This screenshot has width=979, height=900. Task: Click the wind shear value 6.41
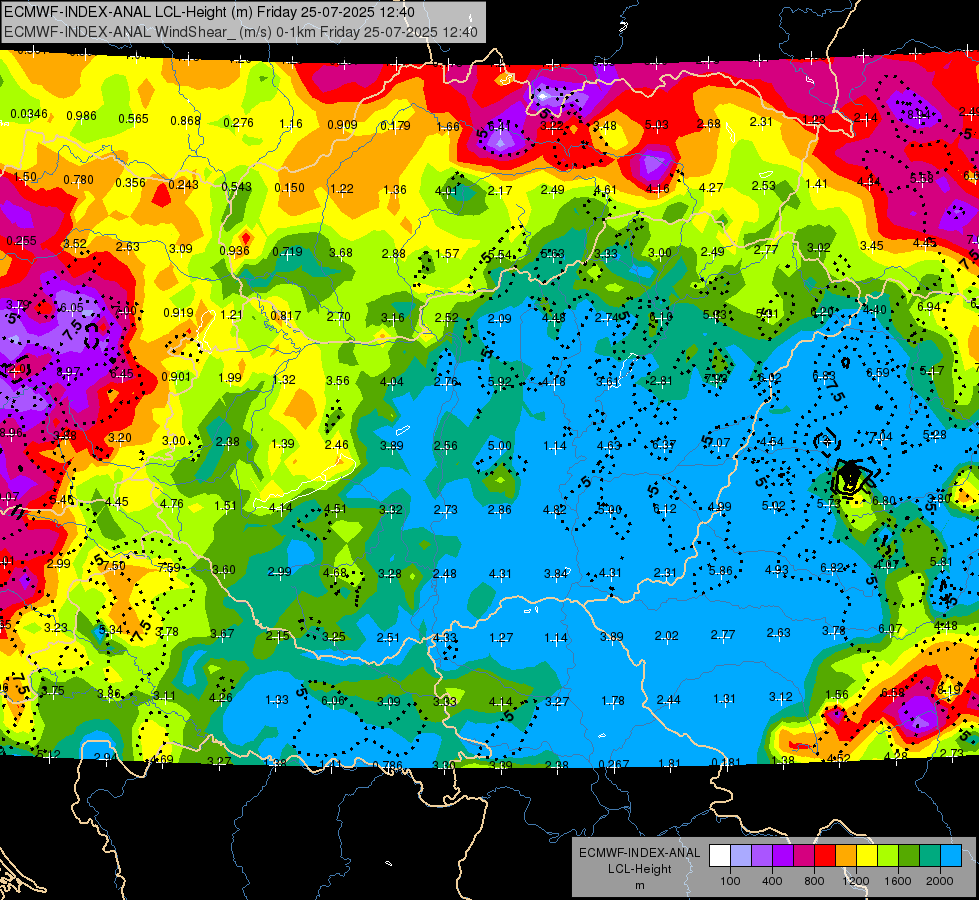(499, 127)
